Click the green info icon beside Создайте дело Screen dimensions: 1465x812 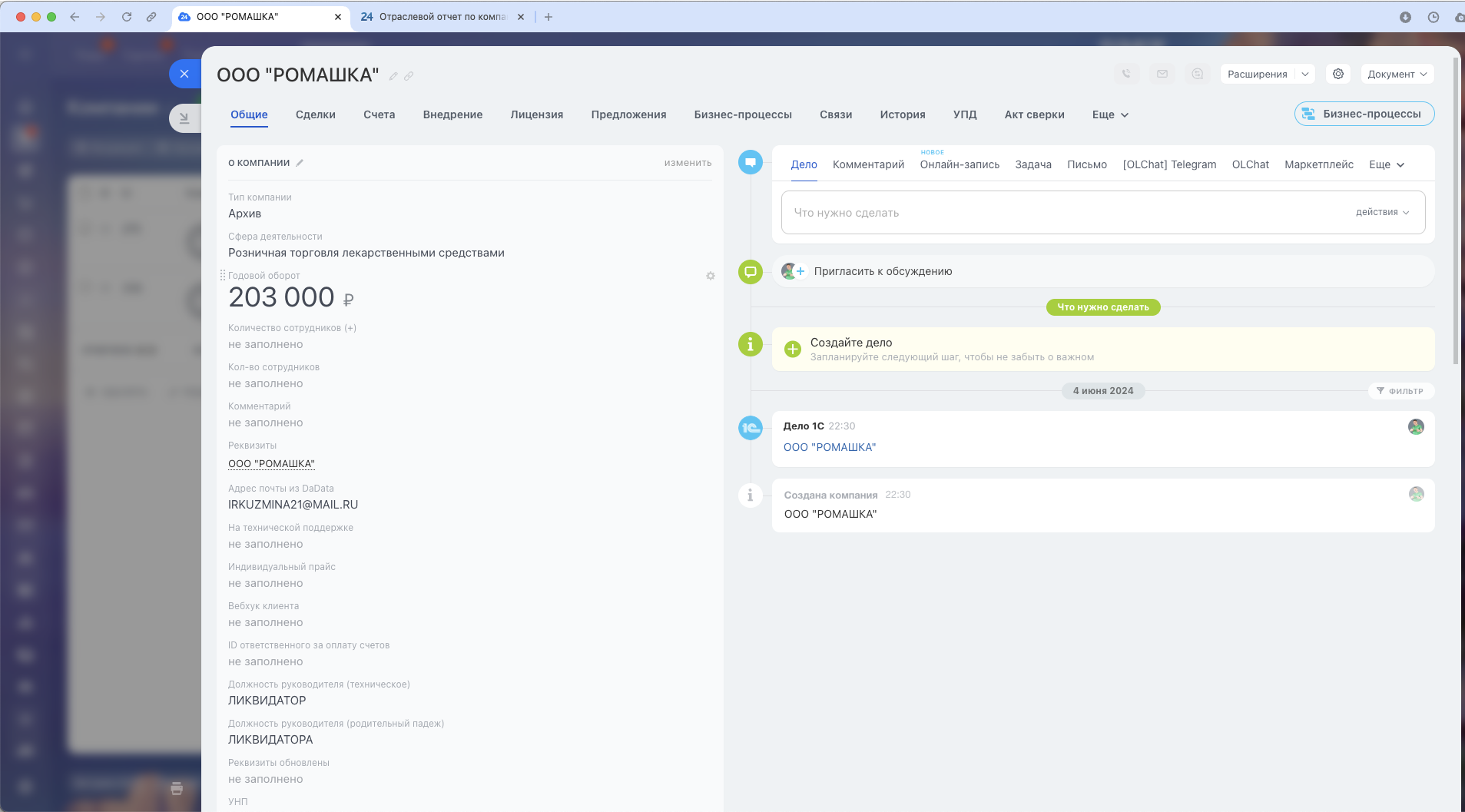click(x=751, y=344)
